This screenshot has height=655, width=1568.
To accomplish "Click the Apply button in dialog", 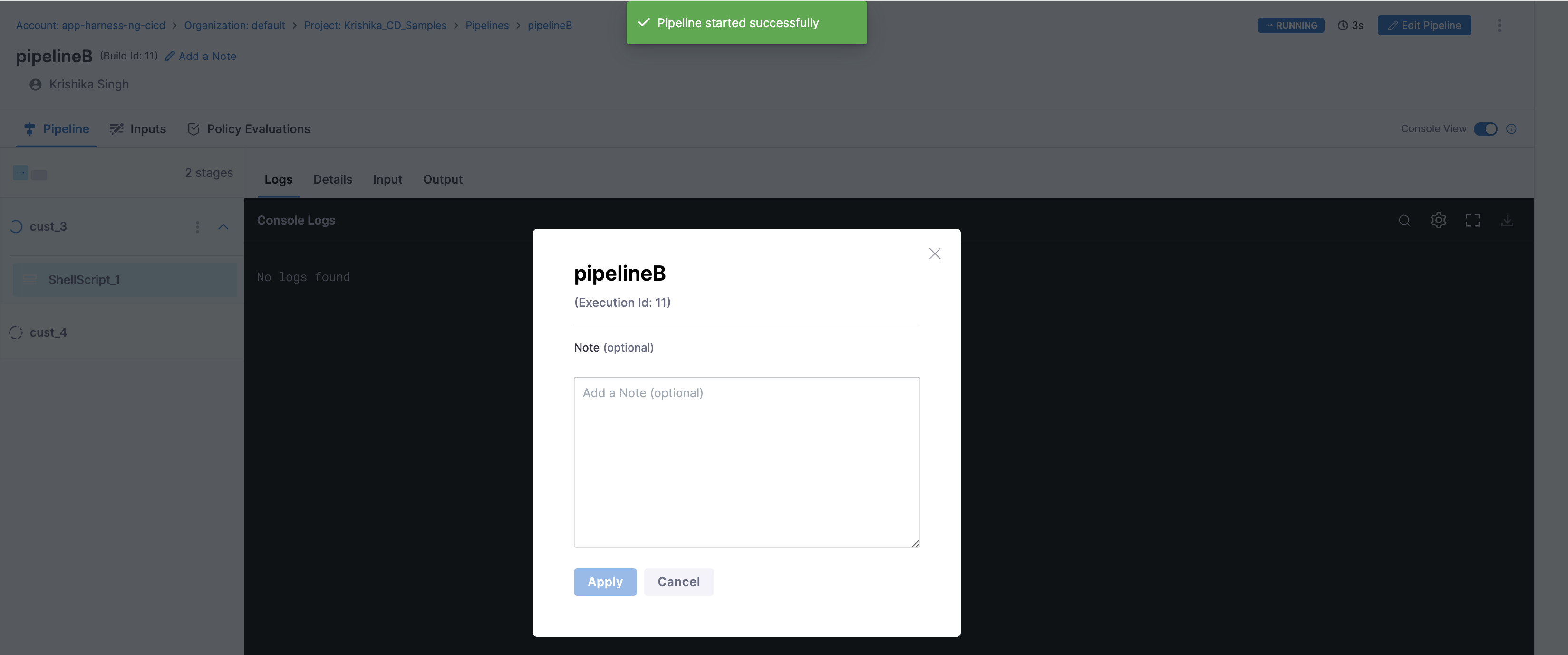I will (605, 582).
